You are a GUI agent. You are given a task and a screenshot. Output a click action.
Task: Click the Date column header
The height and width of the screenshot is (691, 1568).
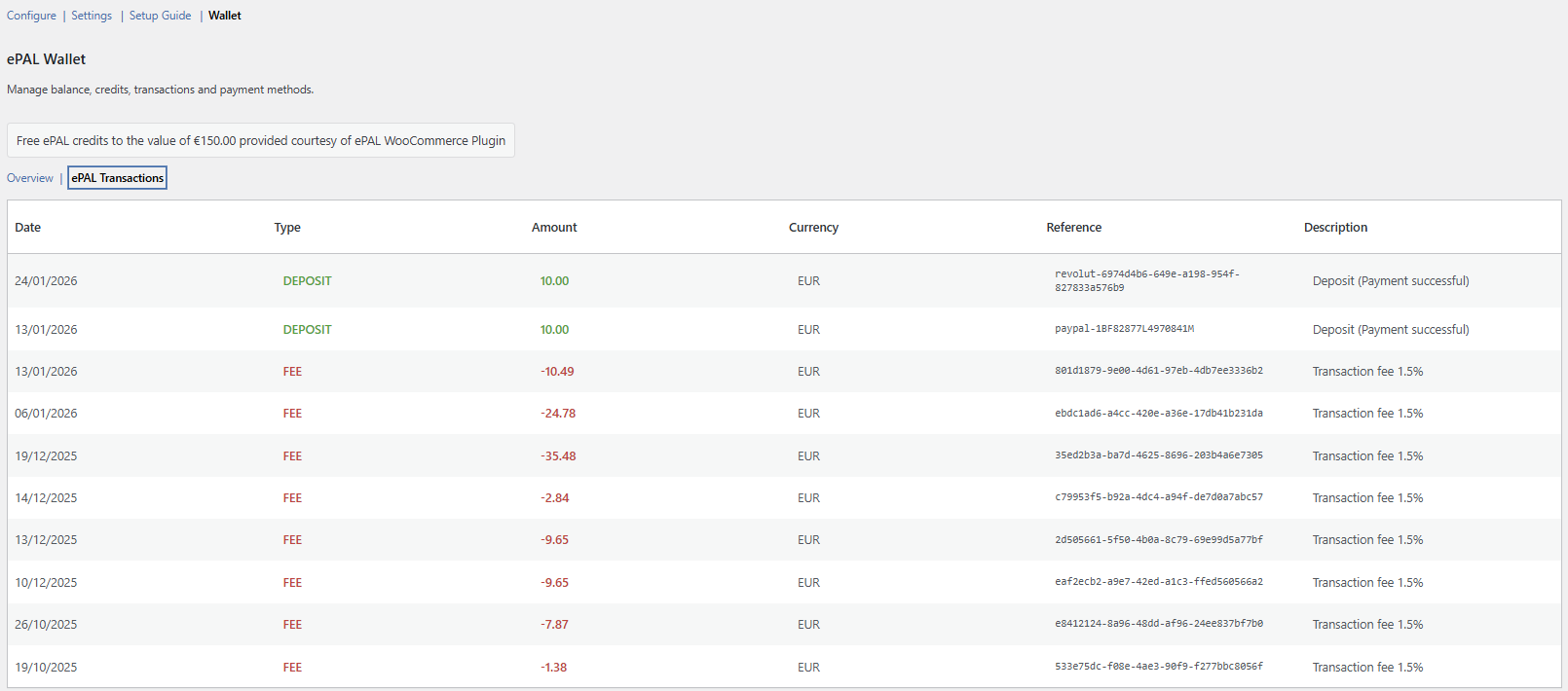coord(28,228)
